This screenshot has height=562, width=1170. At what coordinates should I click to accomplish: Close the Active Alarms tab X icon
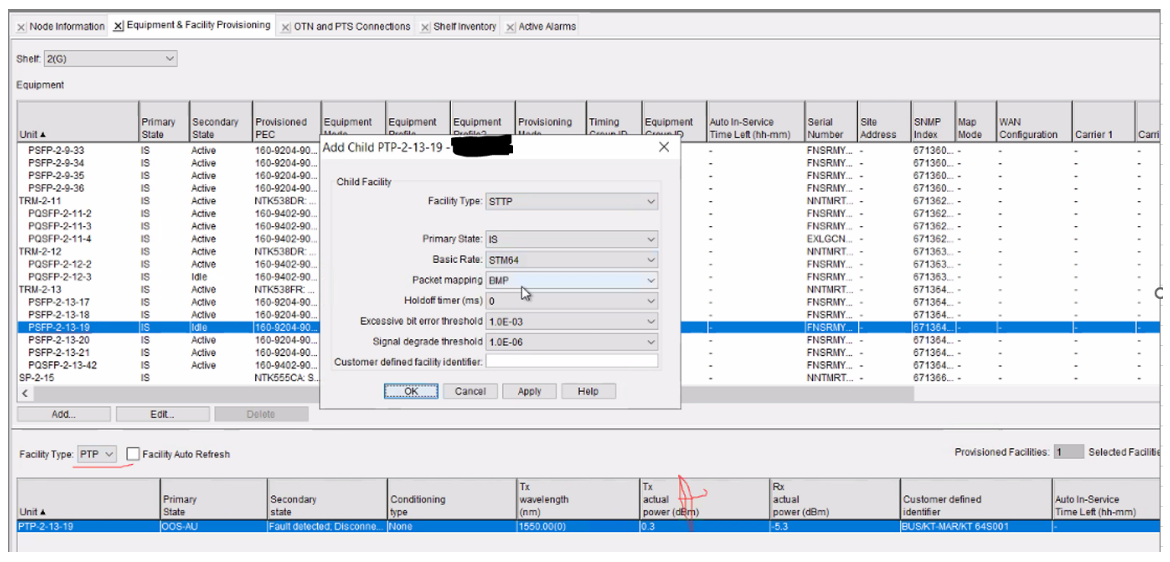click(x=510, y=27)
